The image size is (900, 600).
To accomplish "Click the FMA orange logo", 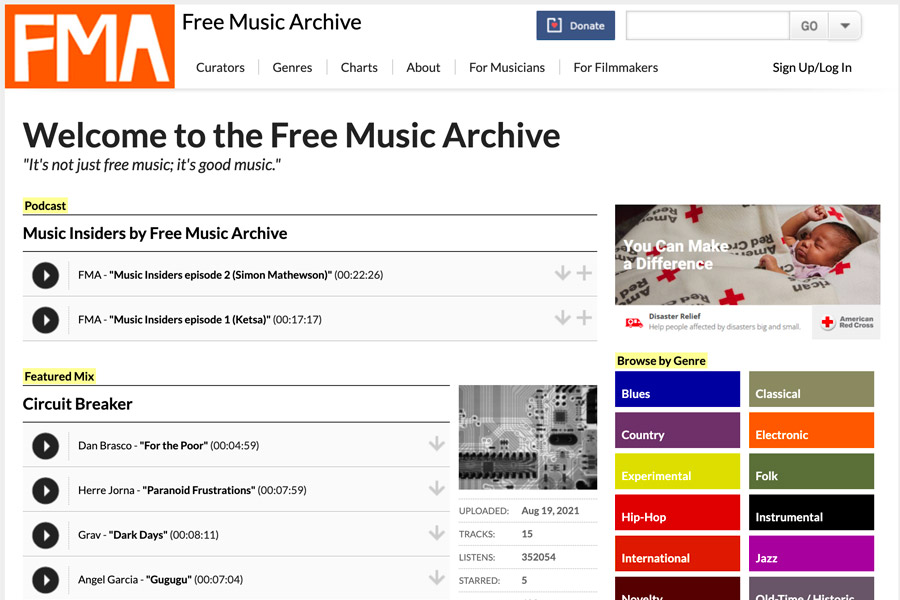I will (x=90, y=47).
